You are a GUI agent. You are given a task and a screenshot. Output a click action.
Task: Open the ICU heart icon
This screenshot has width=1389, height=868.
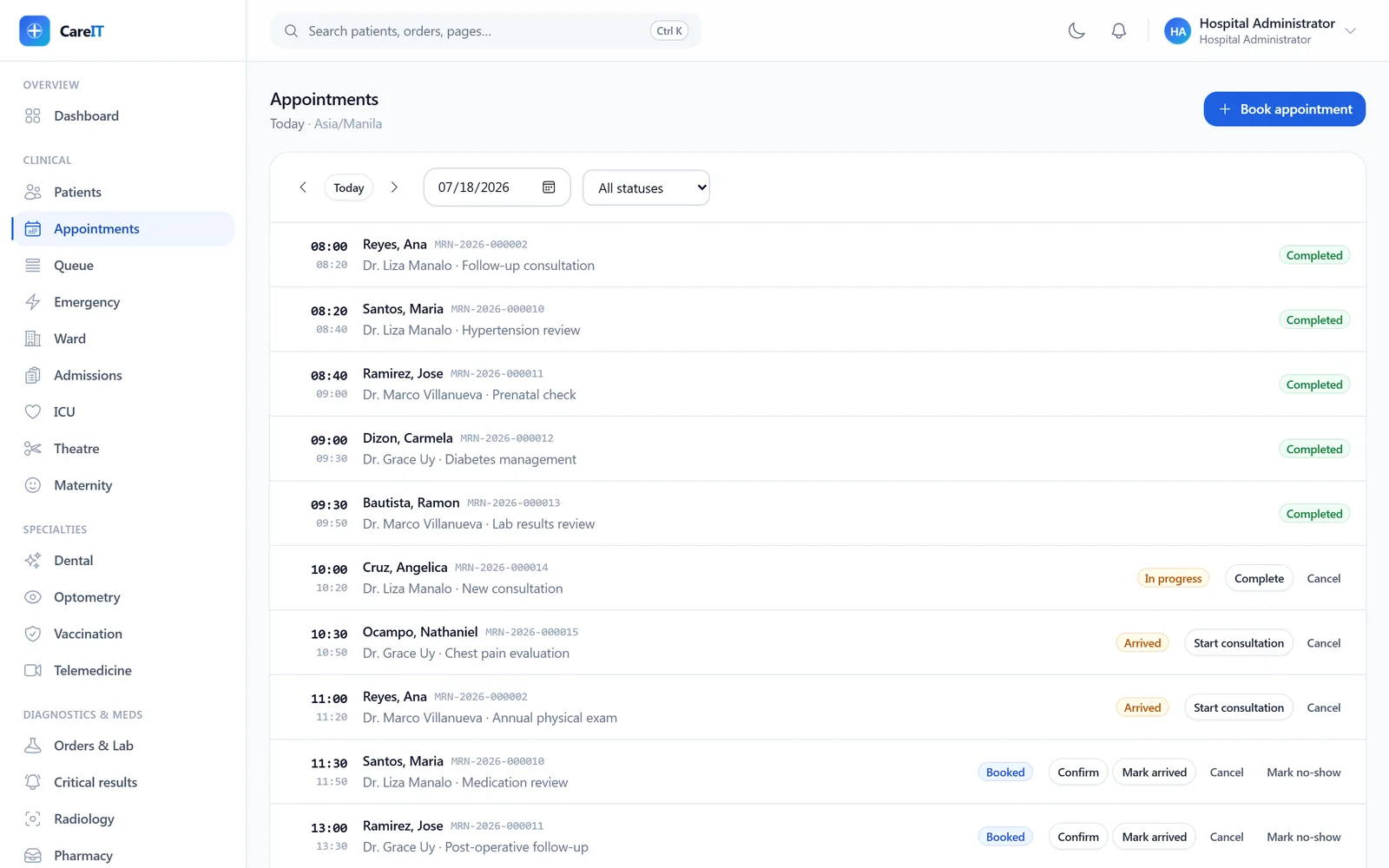tap(33, 411)
